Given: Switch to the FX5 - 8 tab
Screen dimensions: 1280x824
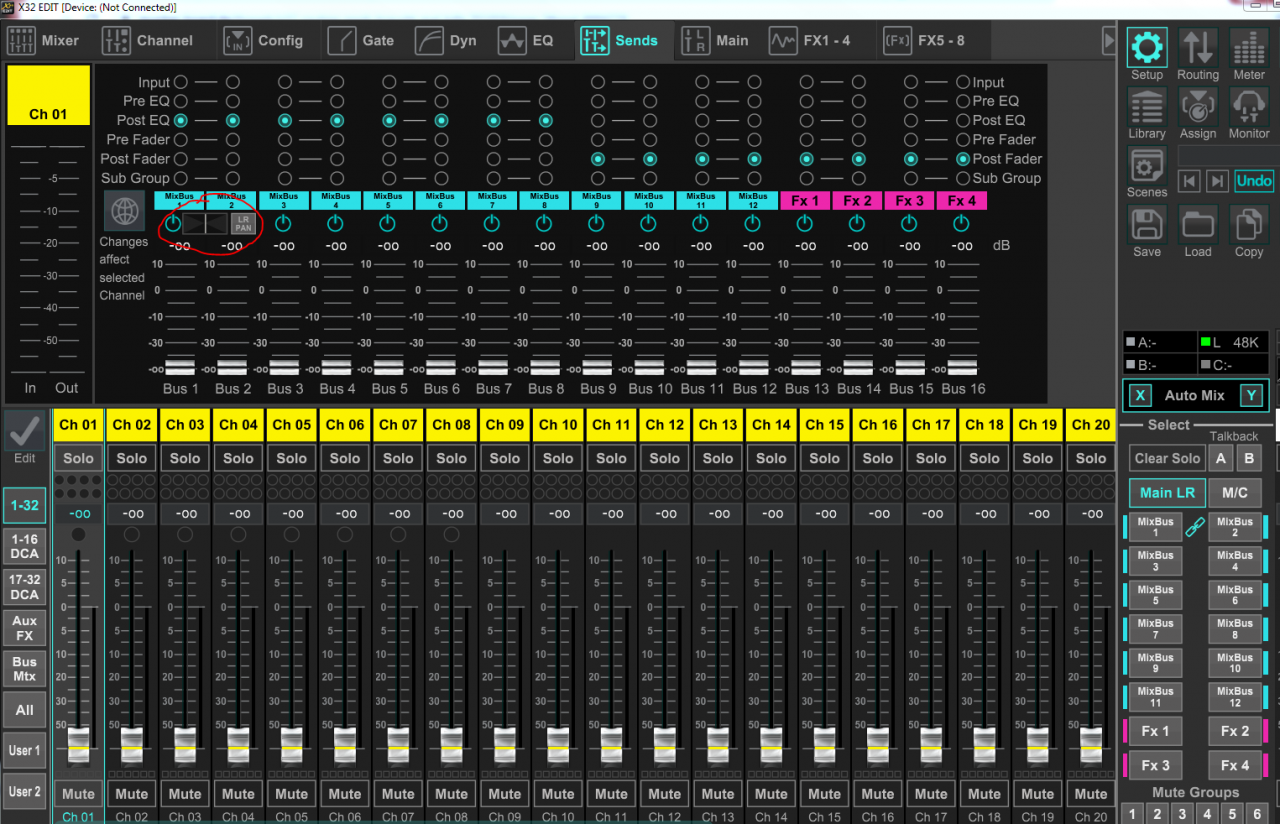Looking at the screenshot, I should coord(923,41).
